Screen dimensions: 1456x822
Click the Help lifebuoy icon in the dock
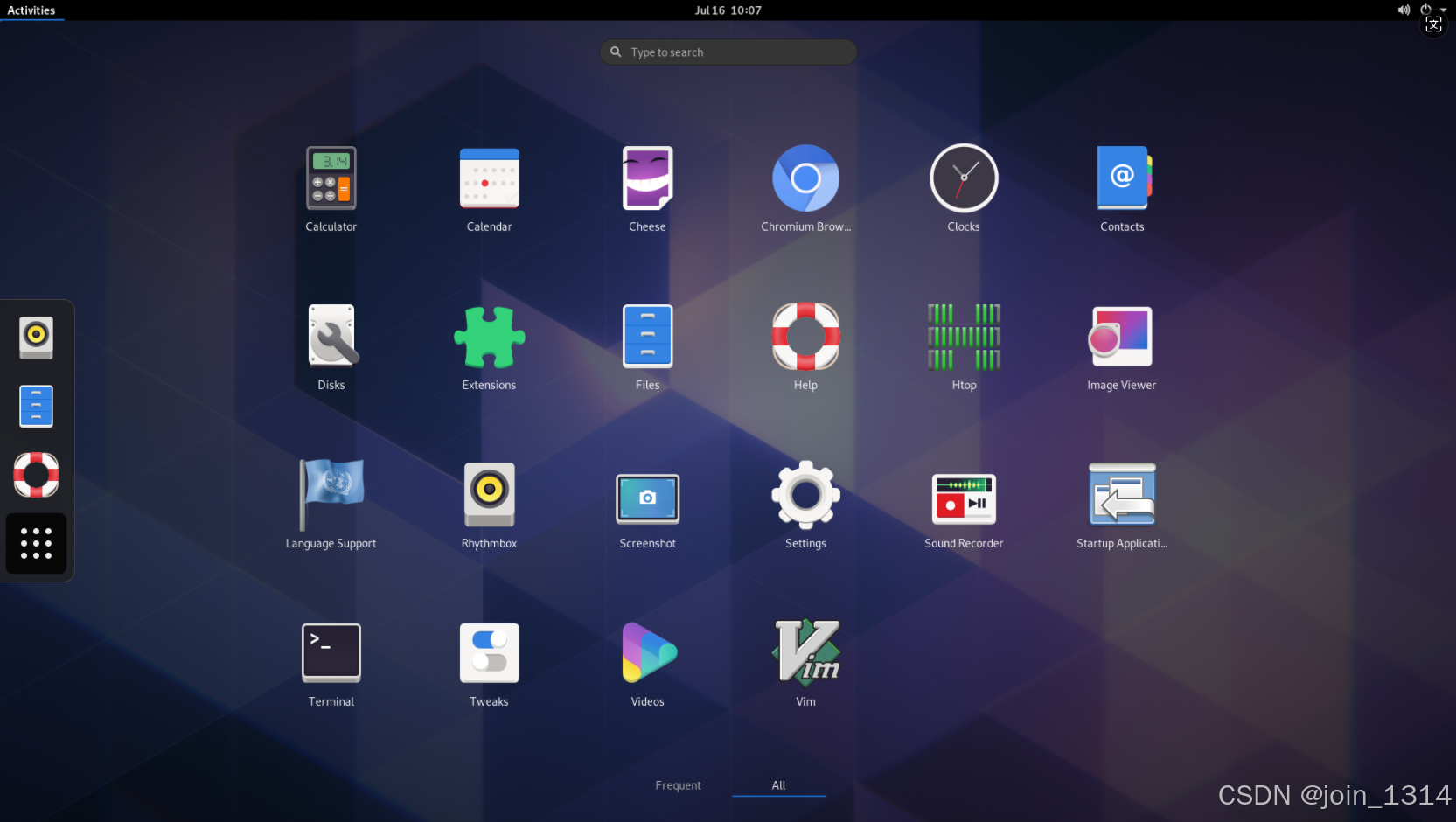(x=36, y=475)
